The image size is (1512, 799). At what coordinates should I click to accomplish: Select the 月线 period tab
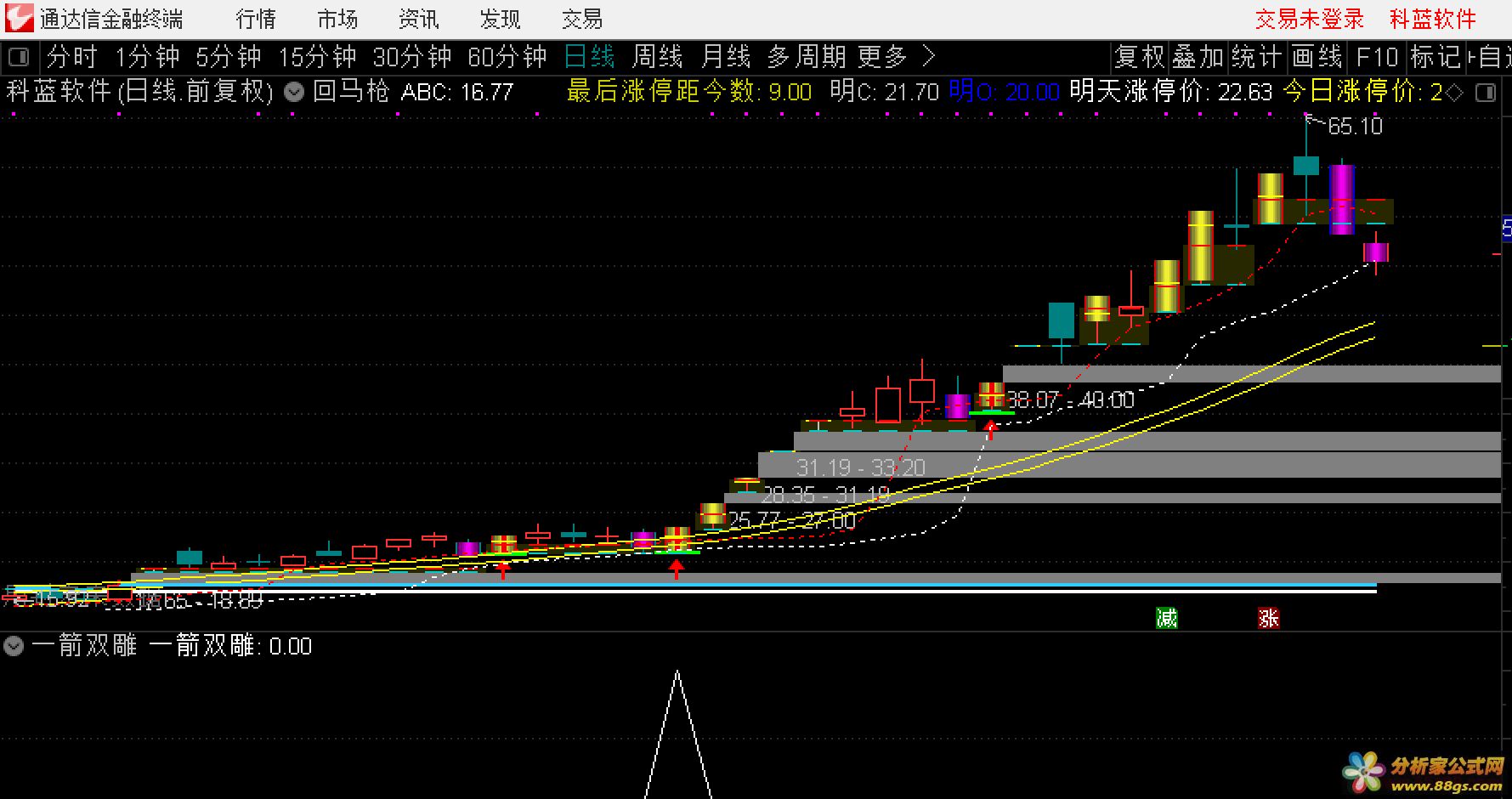pos(726,57)
